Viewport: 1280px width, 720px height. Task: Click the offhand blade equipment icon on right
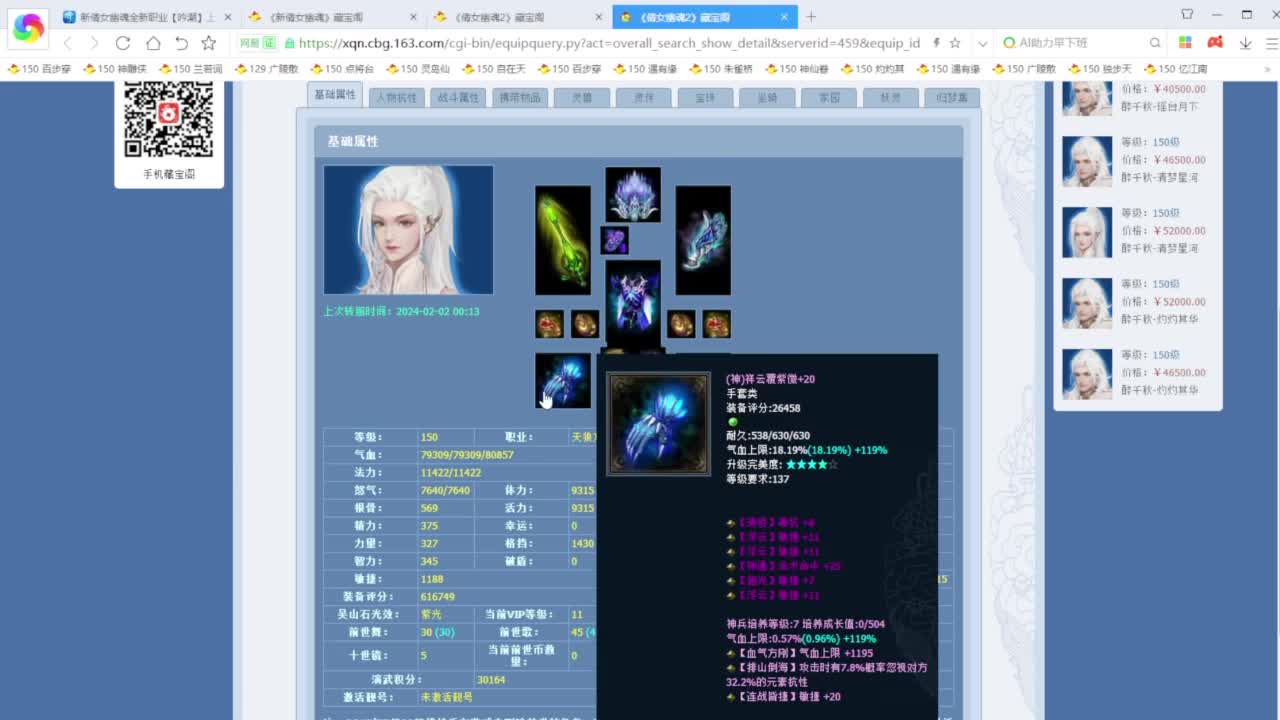coord(703,240)
